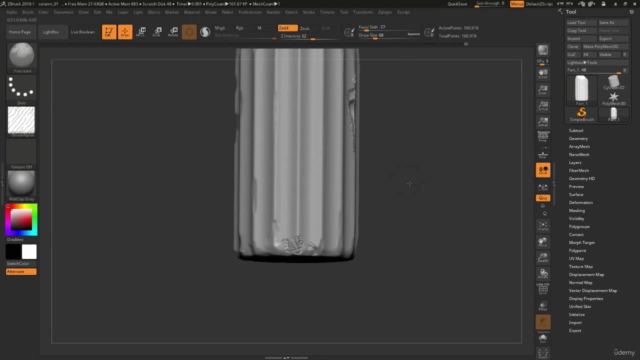The height and width of the screenshot is (360, 640).
Task: Click the AAHalf view icon
Action: tap(543, 122)
